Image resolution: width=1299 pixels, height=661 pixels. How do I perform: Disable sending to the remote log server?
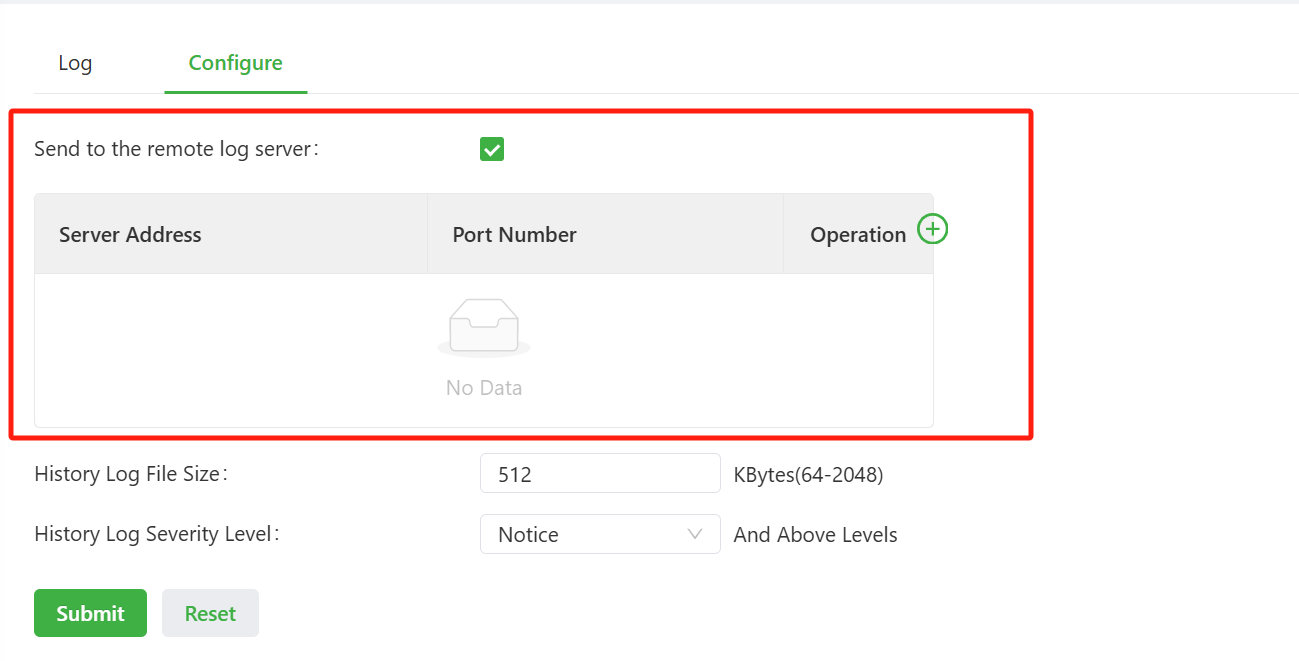coord(491,150)
